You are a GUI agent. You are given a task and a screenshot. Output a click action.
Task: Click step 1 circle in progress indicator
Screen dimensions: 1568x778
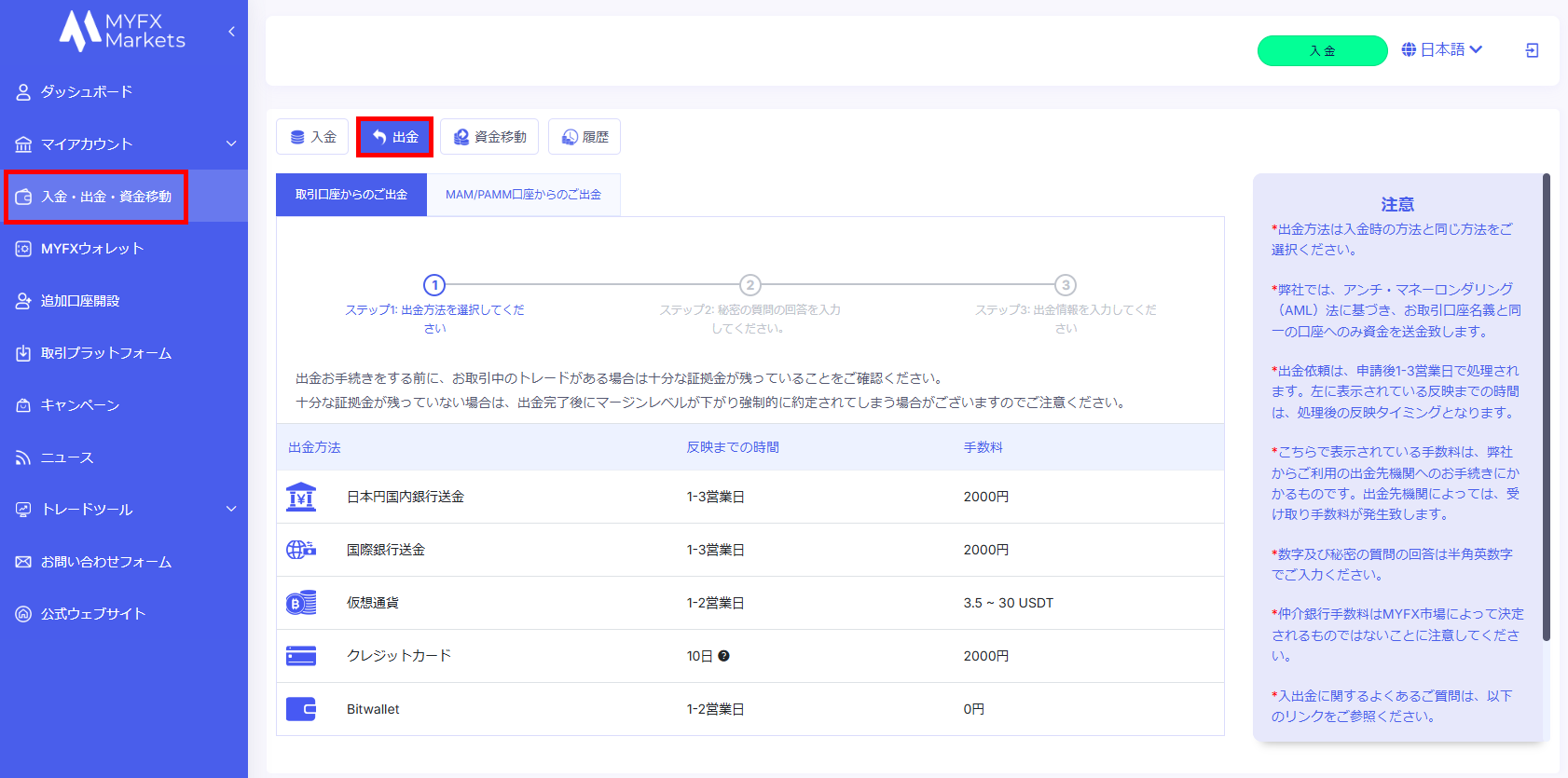click(434, 285)
